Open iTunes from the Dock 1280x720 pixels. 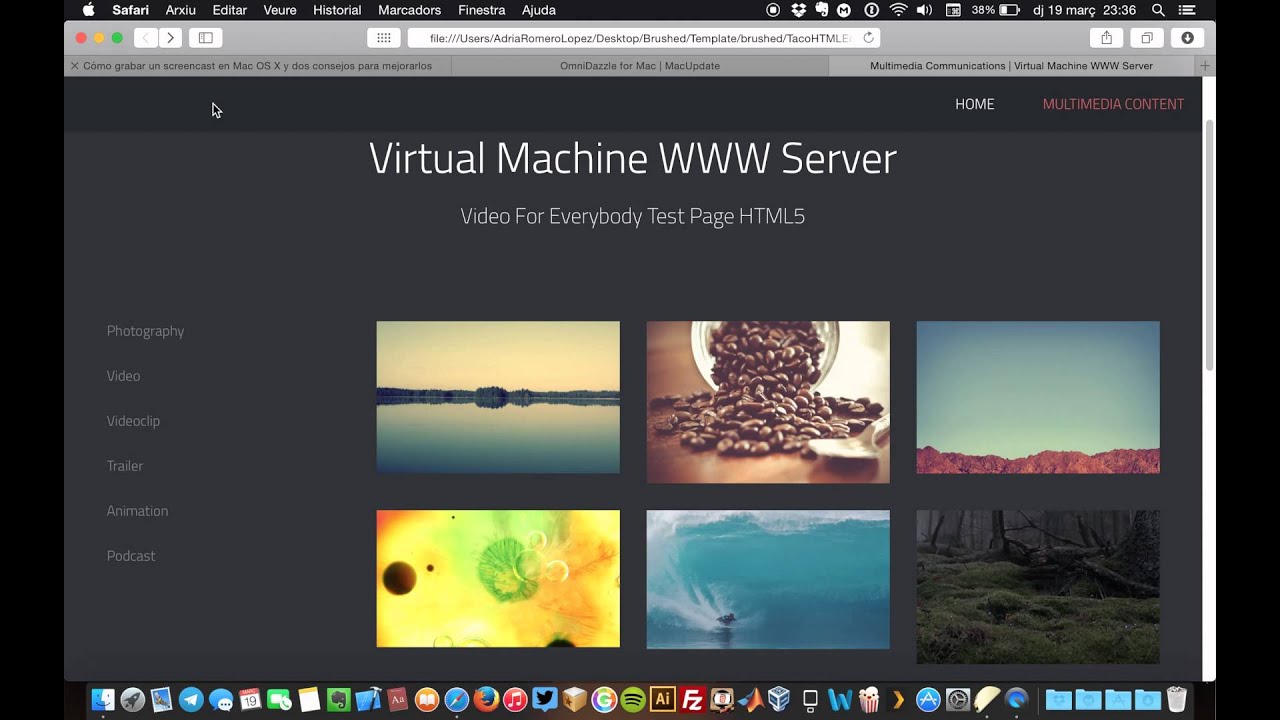pyautogui.click(x=515, y=700)
